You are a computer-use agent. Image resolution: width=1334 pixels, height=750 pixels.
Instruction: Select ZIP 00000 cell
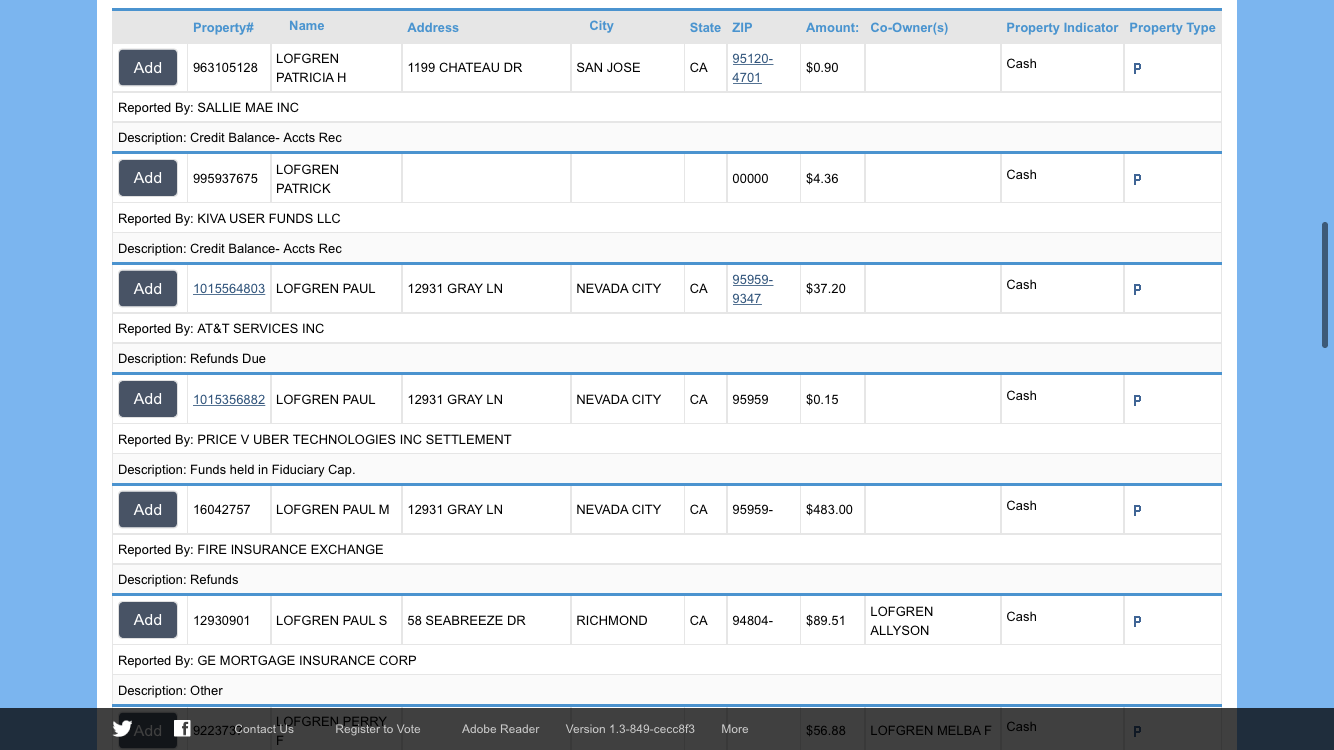tap(764, 178)
